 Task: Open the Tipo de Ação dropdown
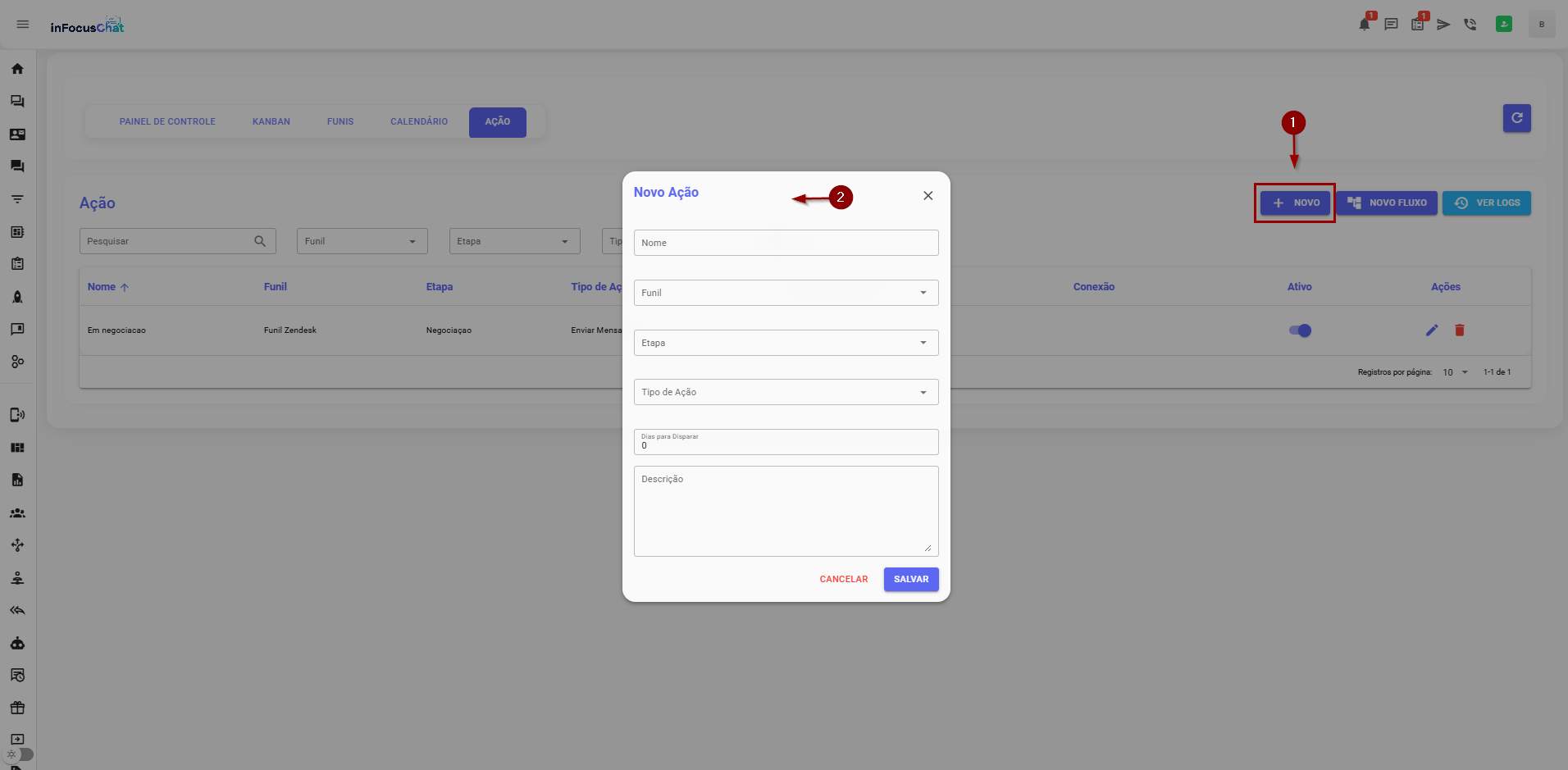[x=786, y=392]
